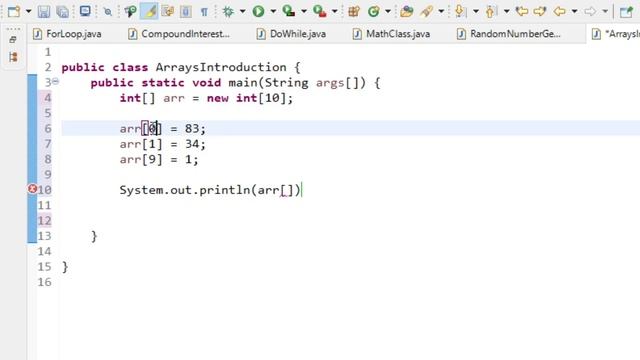This screenshot has width=640, height=360.
Task: Click 'int[] arr = new int[10];' line
Action: [x=206, y=98]
